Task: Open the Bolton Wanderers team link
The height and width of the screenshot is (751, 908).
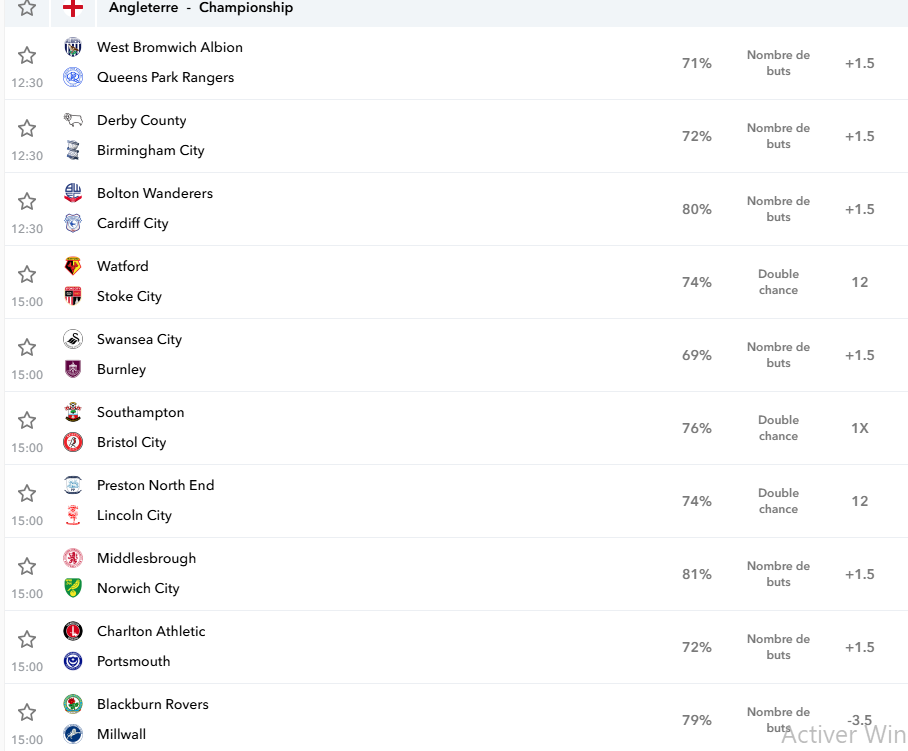Action: pyautogui.click(x=155, y=193)
